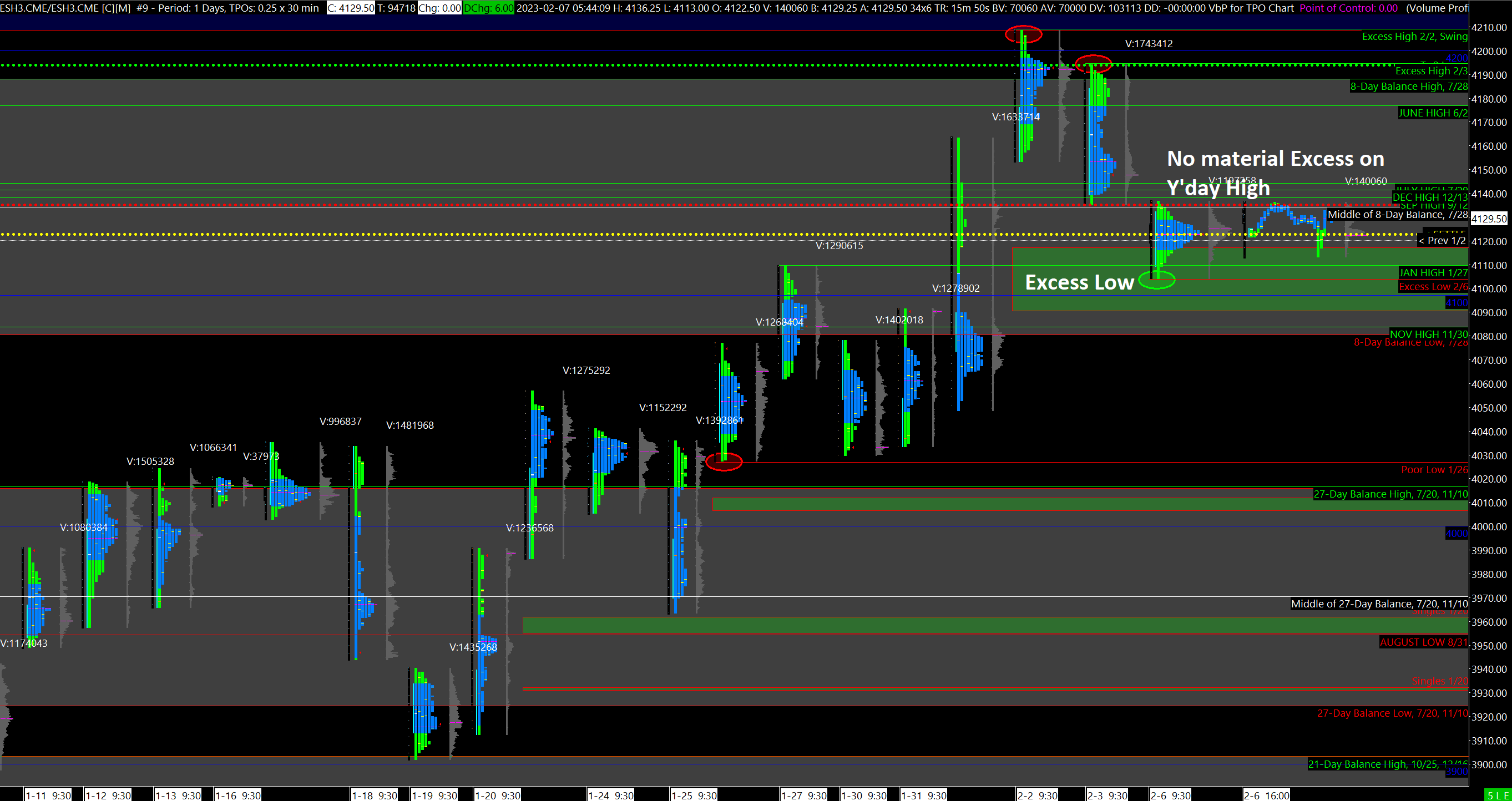Click the 2-2 9:30 date marker
1512x801 pixels.
point(1038,795)
